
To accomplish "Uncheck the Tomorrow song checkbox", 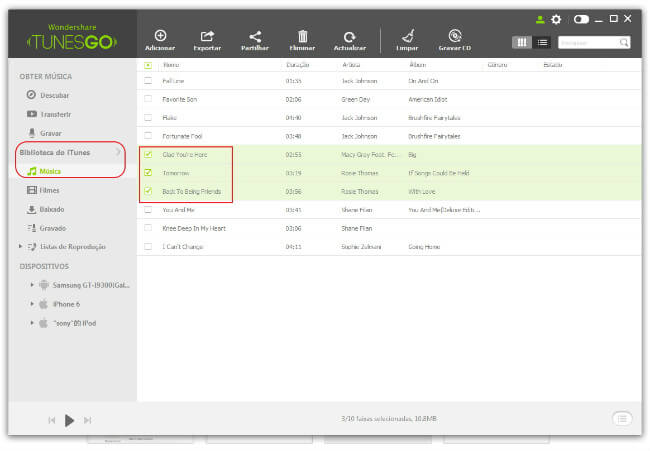I will (148, 172).
